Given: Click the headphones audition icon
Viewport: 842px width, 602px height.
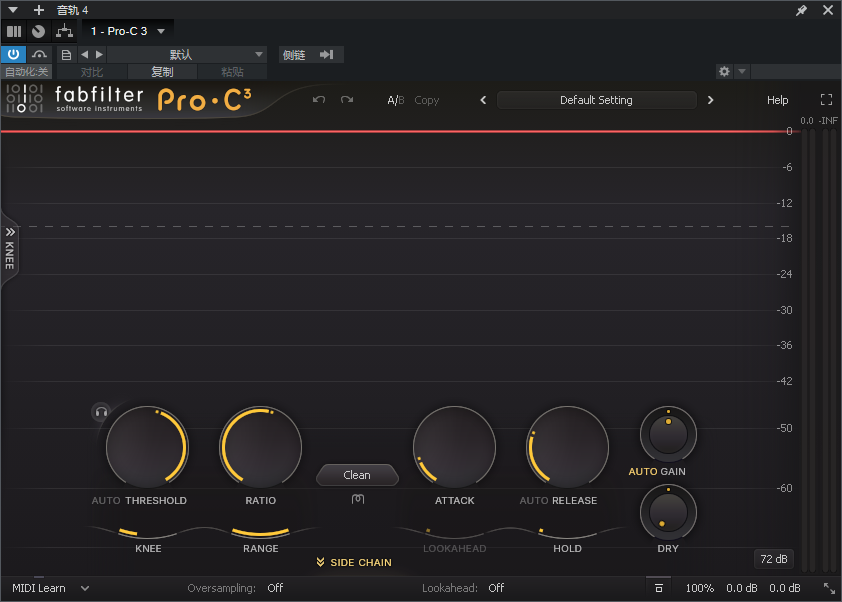Looking at the screenshot, I should click(x=101, y=412).
